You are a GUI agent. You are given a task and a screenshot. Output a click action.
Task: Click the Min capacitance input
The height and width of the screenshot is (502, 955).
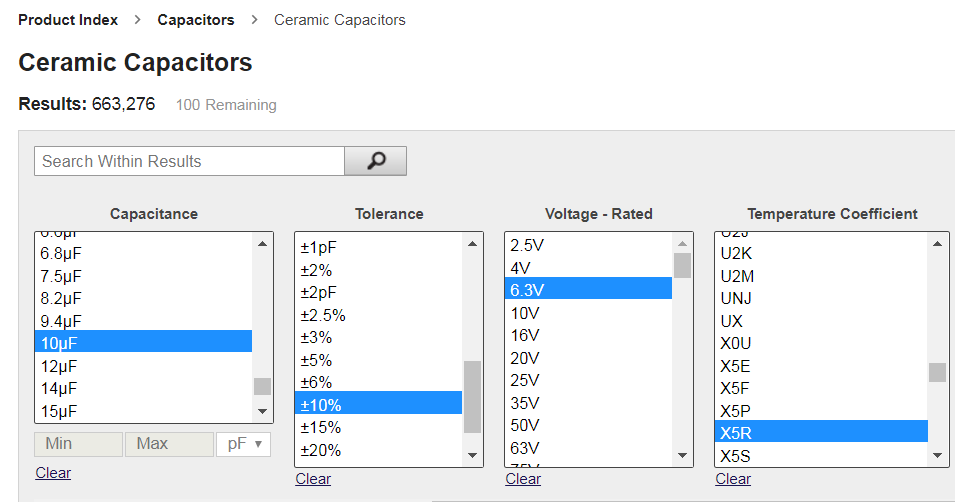(78, 443)
